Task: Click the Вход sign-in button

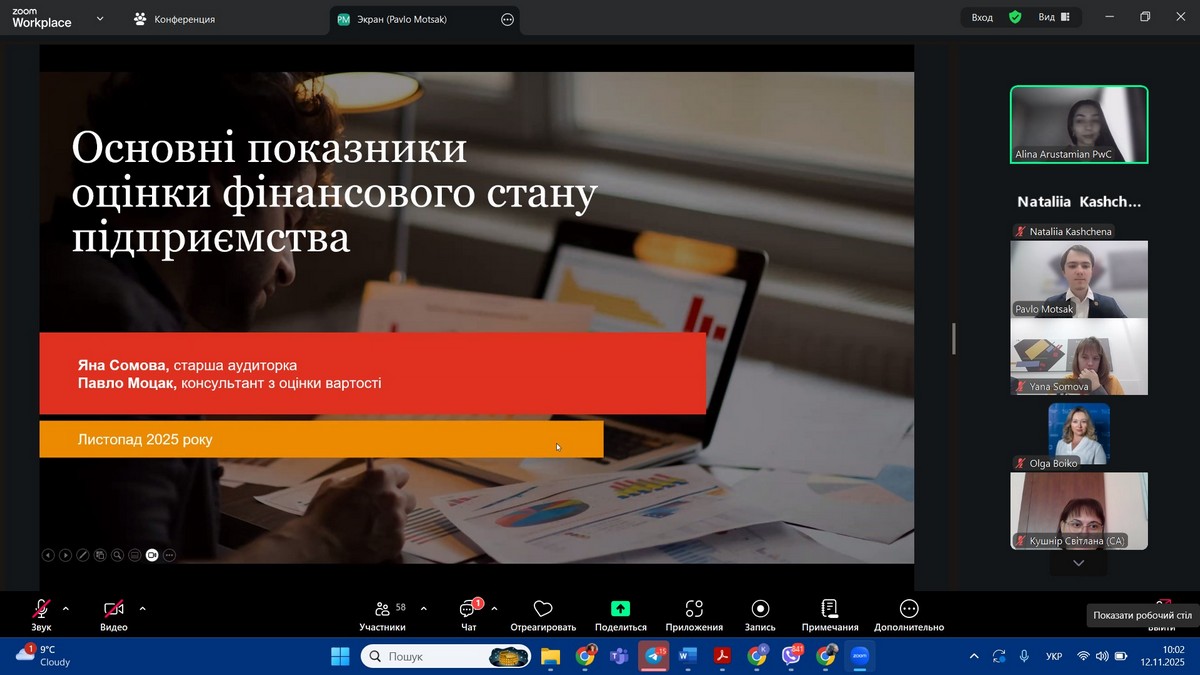Action: (x=982, y=17)
